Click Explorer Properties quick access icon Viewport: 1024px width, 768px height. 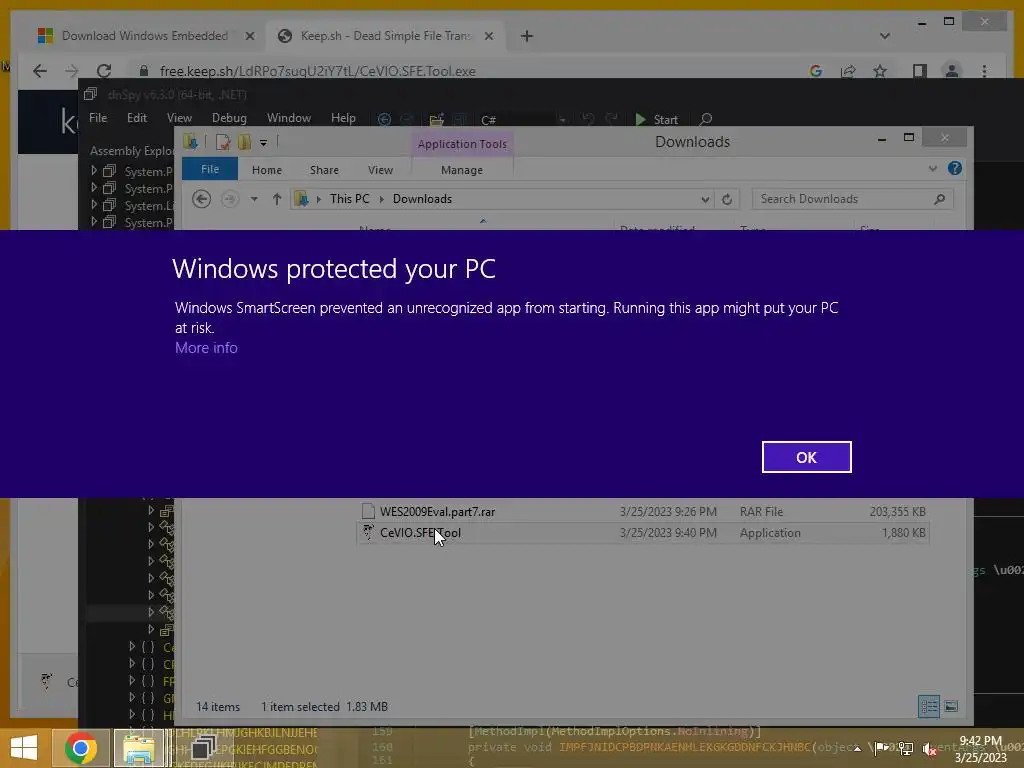pos(223,142)
